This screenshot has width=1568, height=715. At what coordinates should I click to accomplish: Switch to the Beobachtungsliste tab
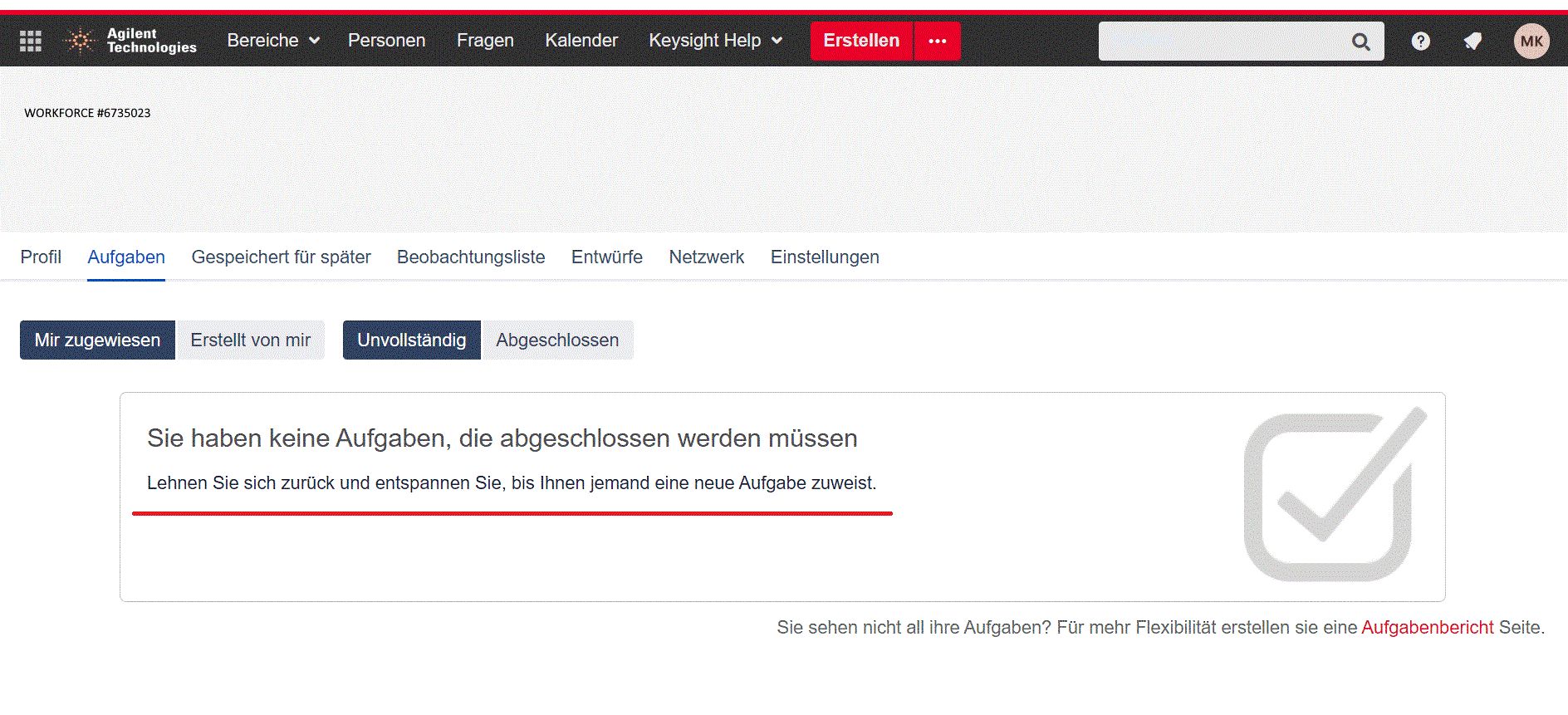coord(471,257)
